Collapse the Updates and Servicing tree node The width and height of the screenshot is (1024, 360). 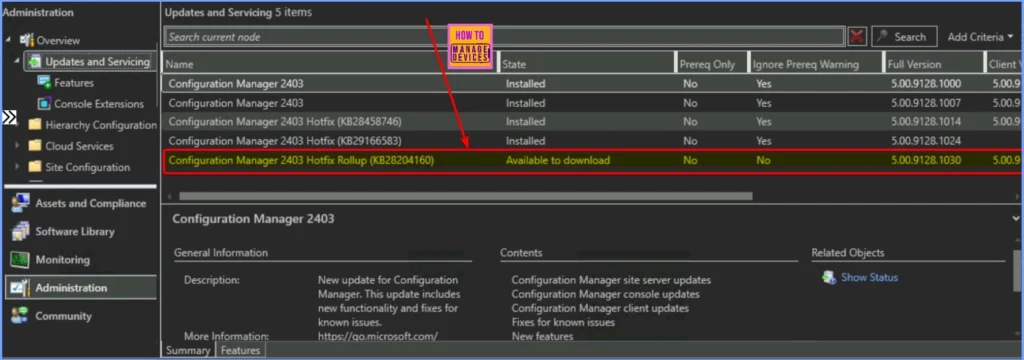16,61
